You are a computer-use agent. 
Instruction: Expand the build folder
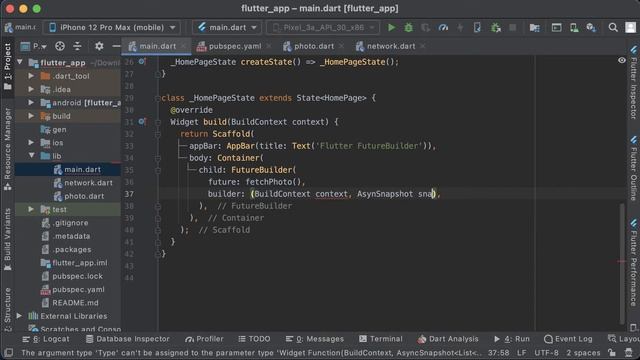31,116
